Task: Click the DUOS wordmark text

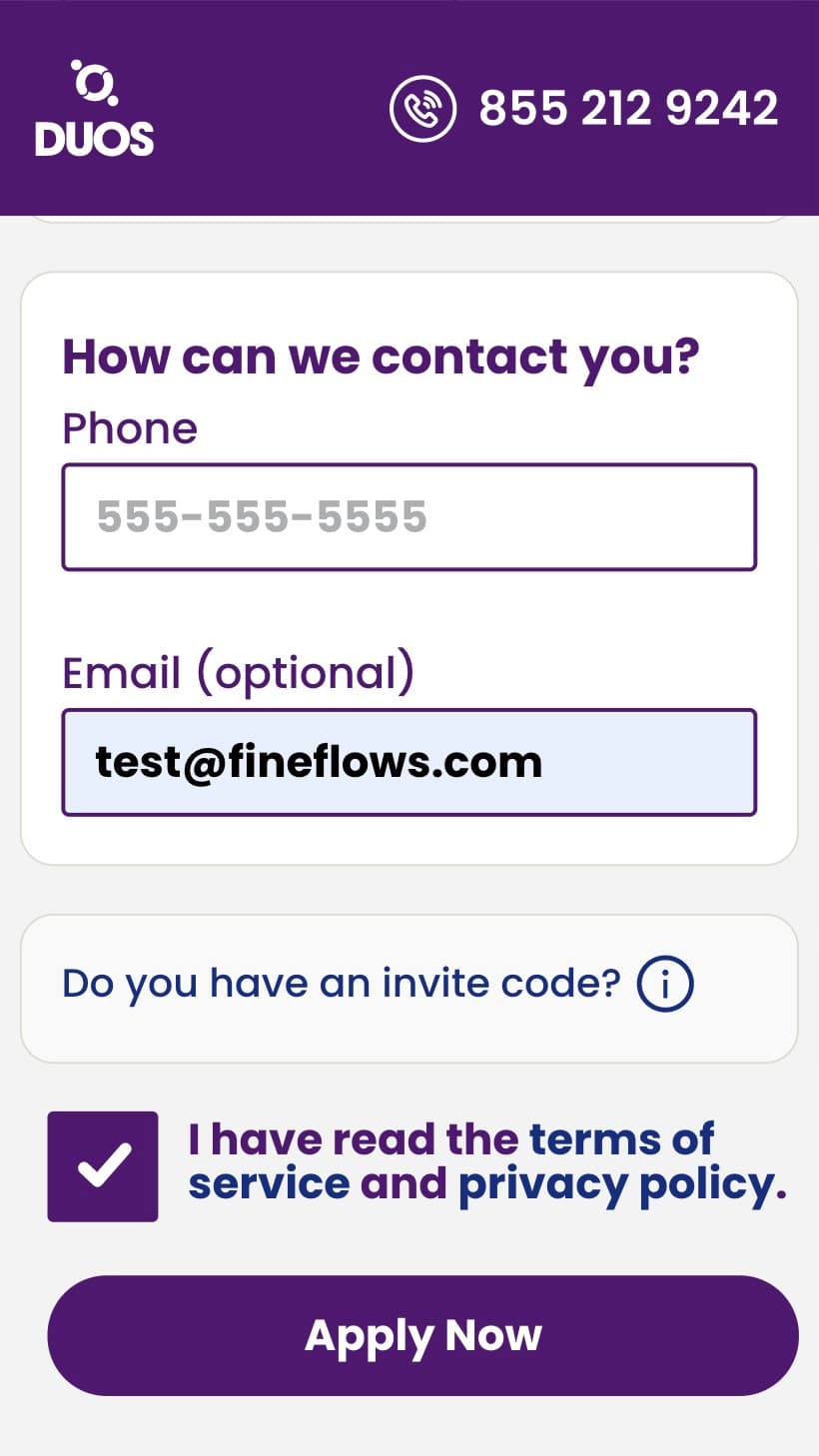Action: [95, 139]
